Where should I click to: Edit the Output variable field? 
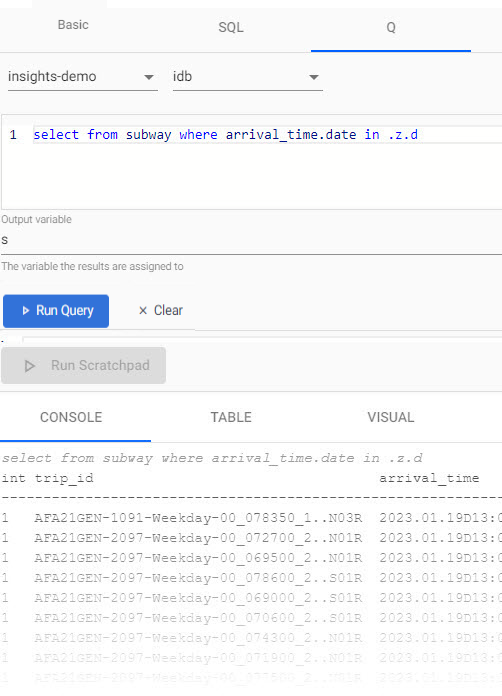(251, 241)
